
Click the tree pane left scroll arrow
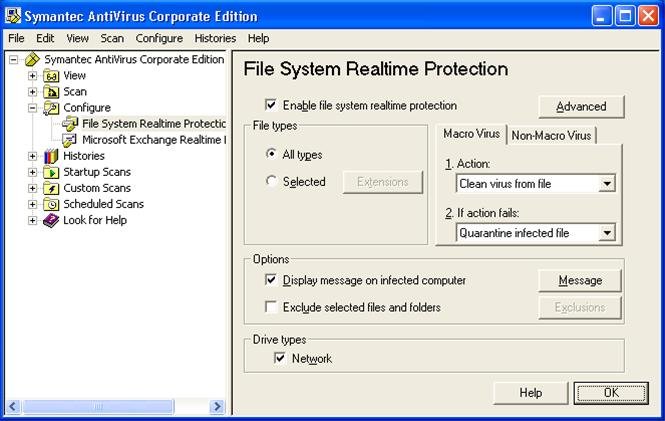[13, 407]
